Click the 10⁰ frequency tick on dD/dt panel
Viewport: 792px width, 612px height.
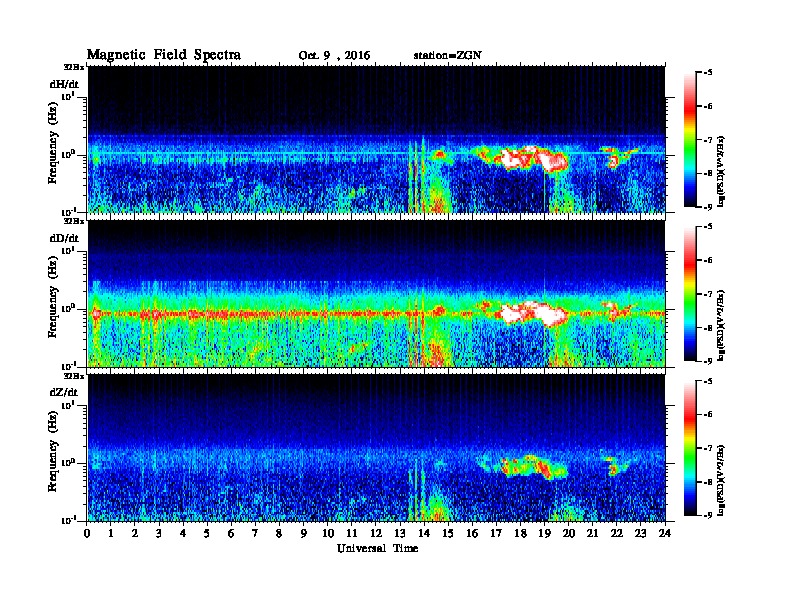[68, 308]
